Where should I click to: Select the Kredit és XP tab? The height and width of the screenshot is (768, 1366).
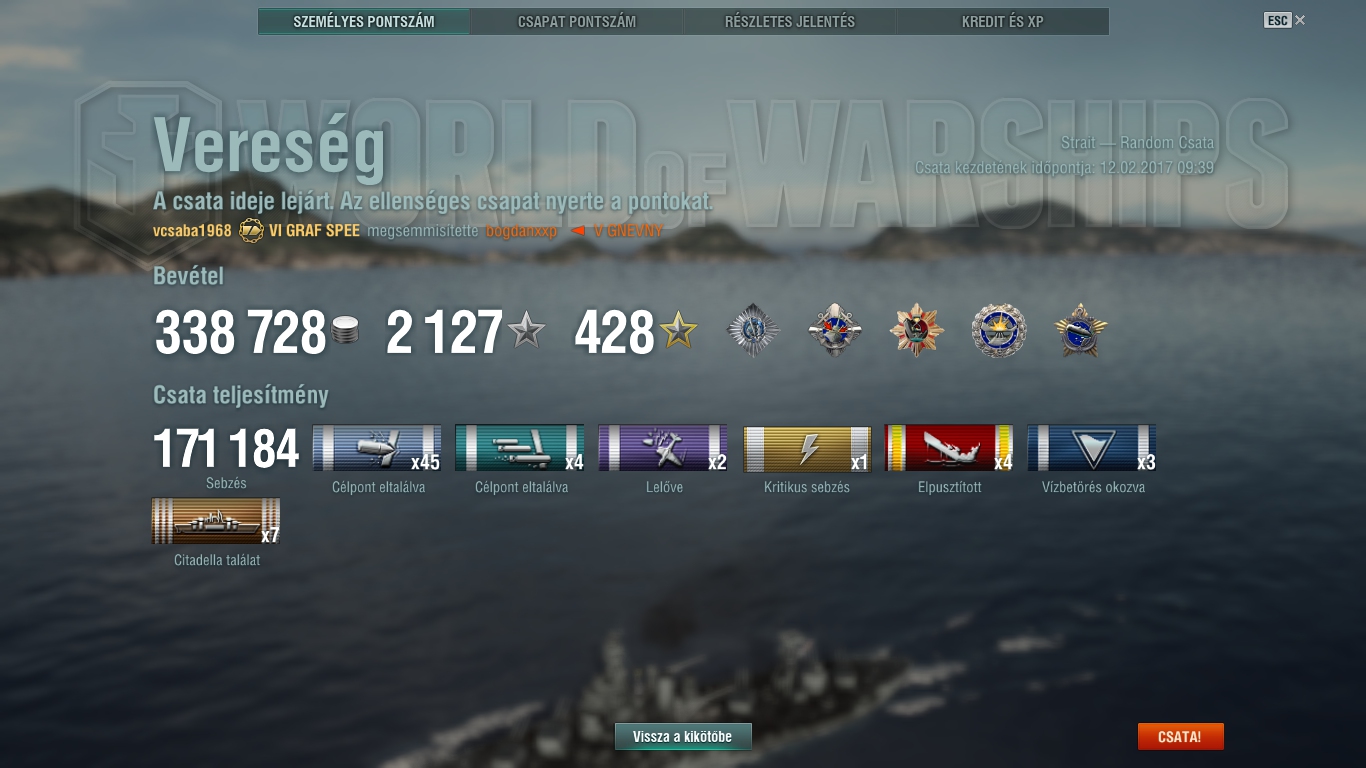click(1003, 21)
